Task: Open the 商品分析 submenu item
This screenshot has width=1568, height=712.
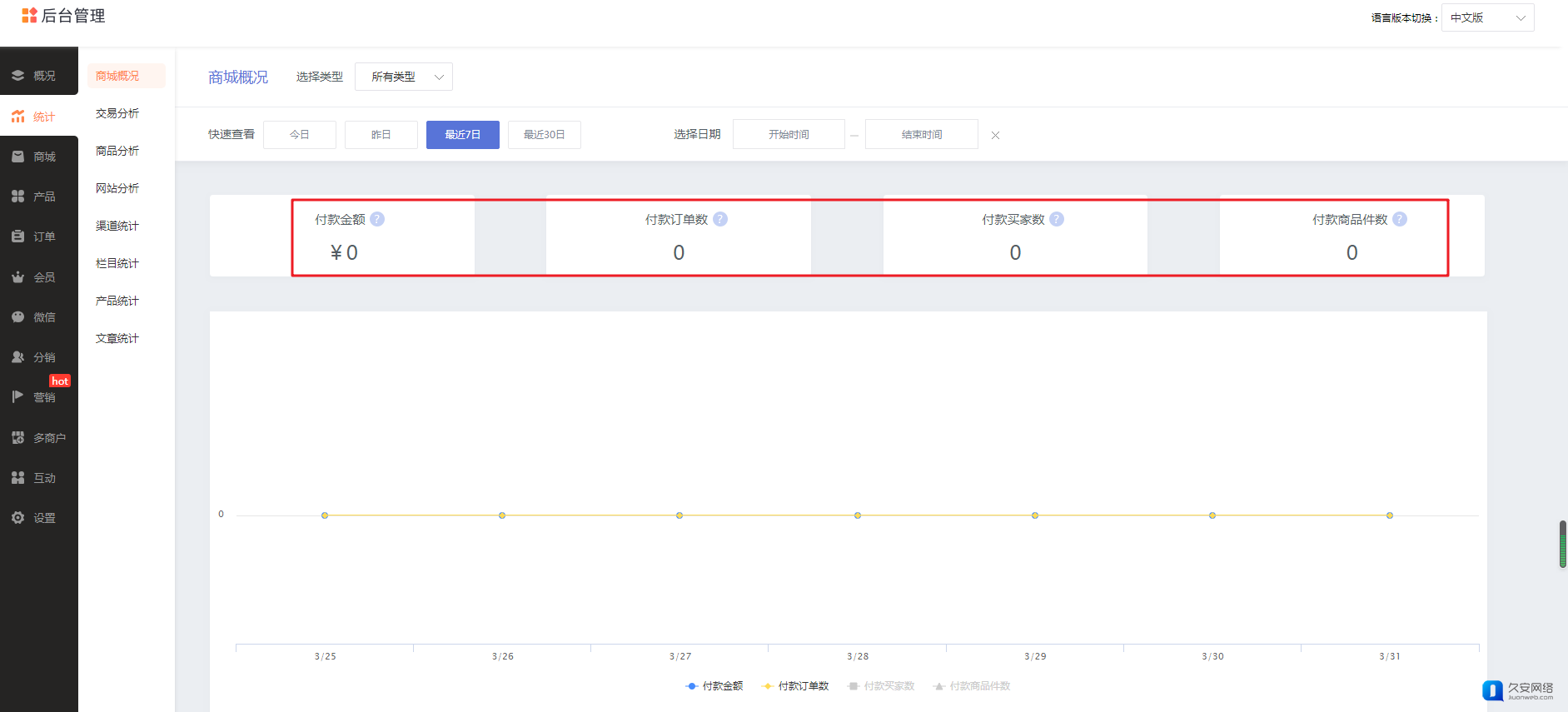Action: pos(117,151)
